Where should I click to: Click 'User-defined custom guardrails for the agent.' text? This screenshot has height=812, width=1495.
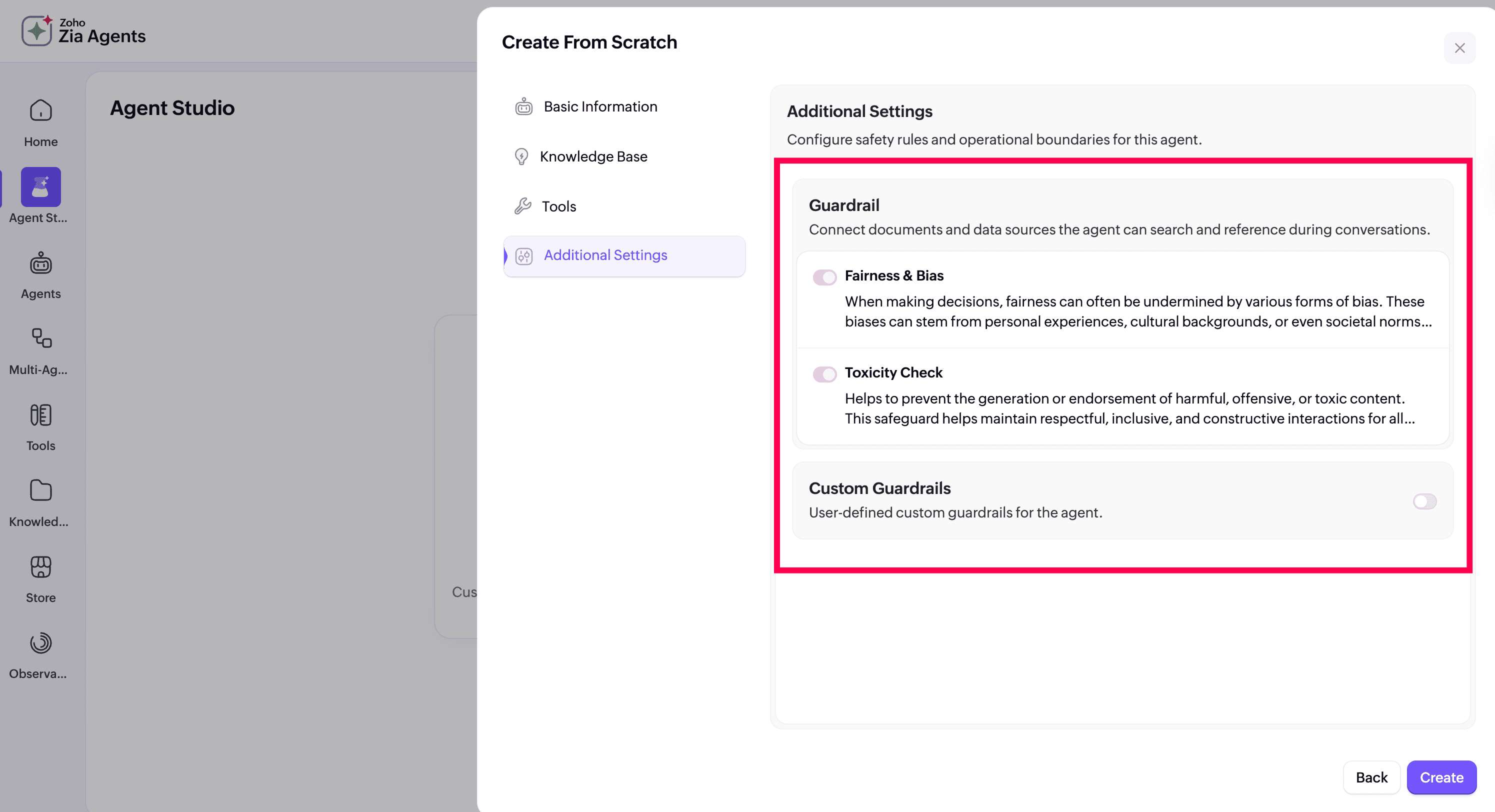pos(955,513)
